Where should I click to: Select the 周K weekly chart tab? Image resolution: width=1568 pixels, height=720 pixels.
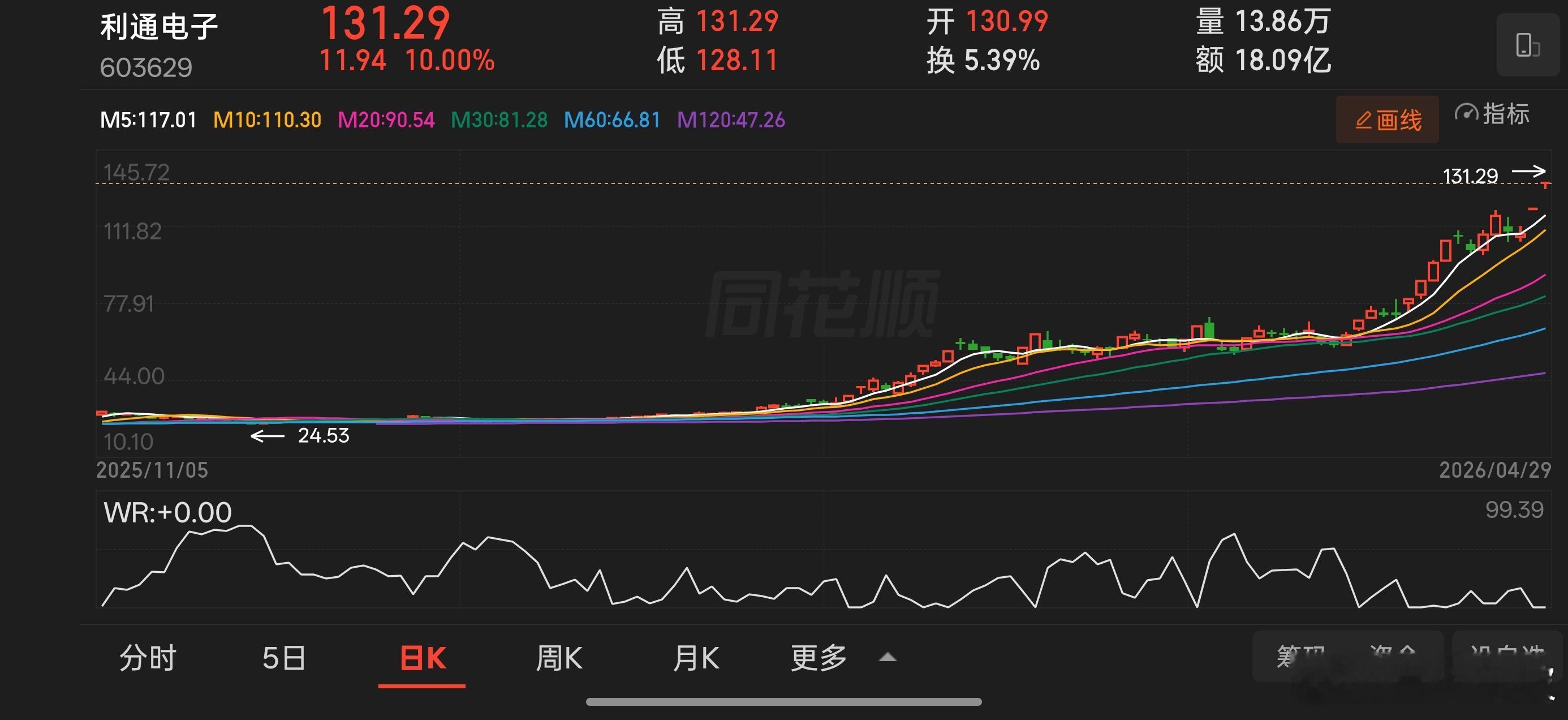558,658
